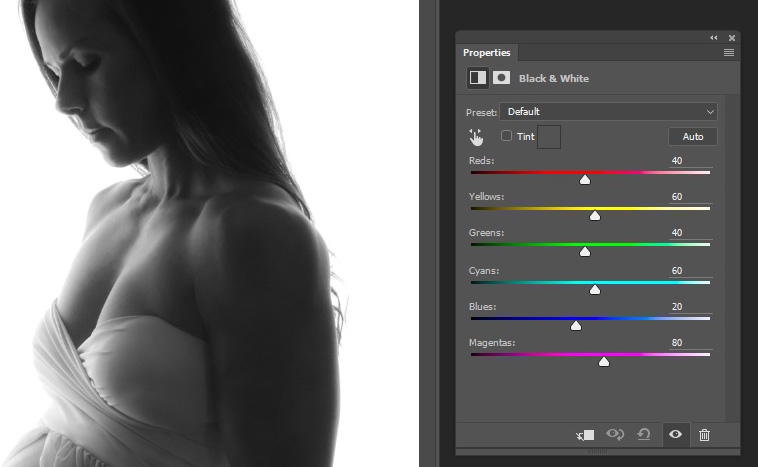Click the Auto button

coord(693,137)
